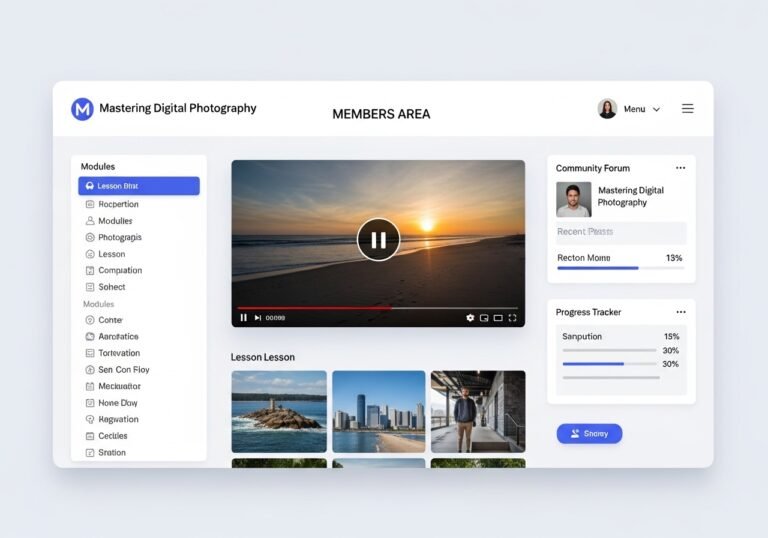Click the blue Shorey button

(x=589, y=433)
